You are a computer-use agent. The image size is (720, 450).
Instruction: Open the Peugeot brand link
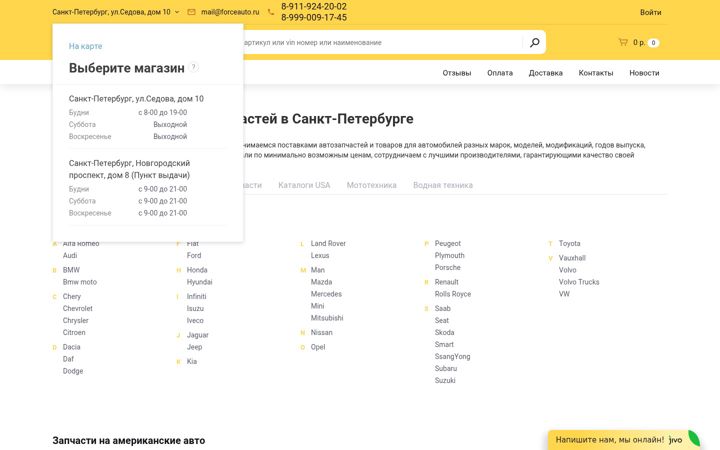click(448, 243)
